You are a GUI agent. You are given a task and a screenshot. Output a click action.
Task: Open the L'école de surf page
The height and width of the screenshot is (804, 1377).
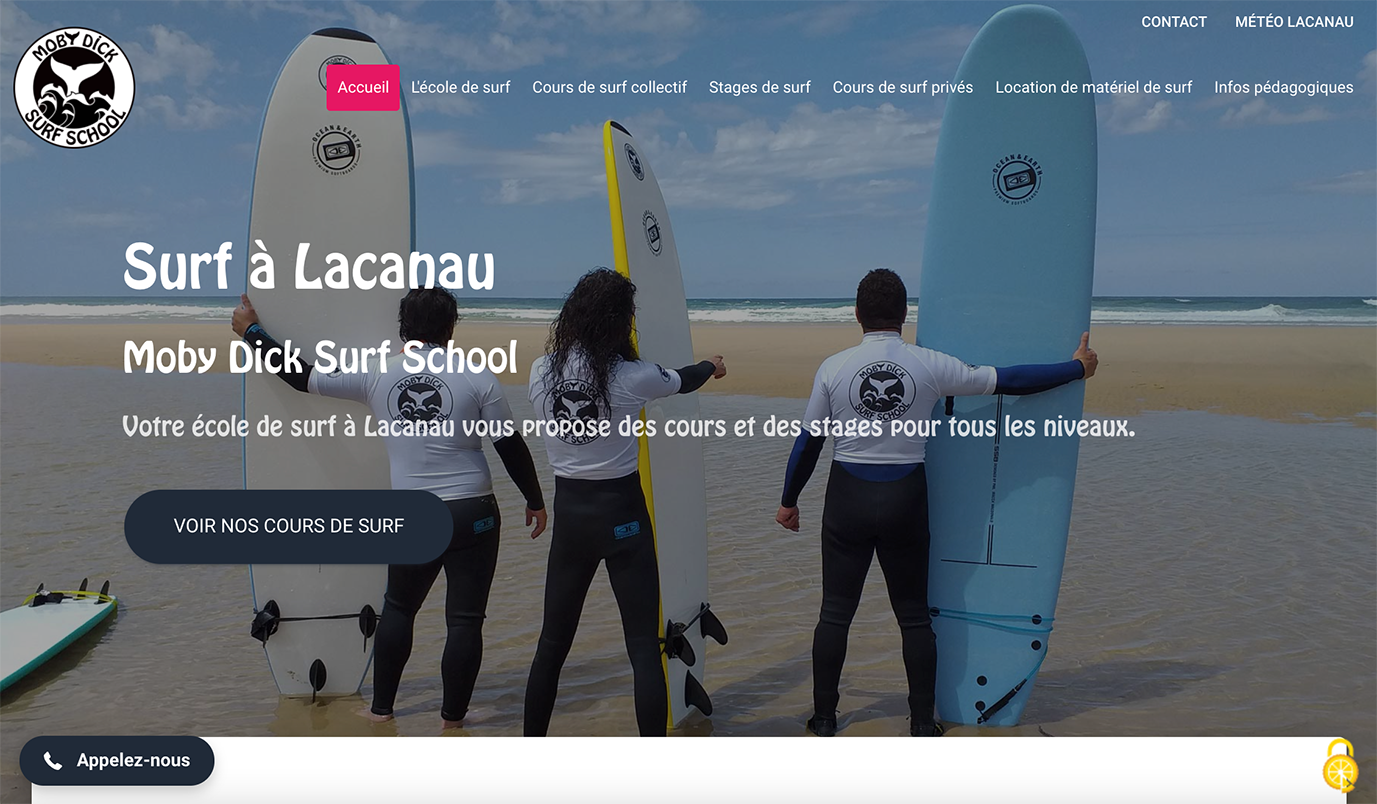(x=461, y=87)
